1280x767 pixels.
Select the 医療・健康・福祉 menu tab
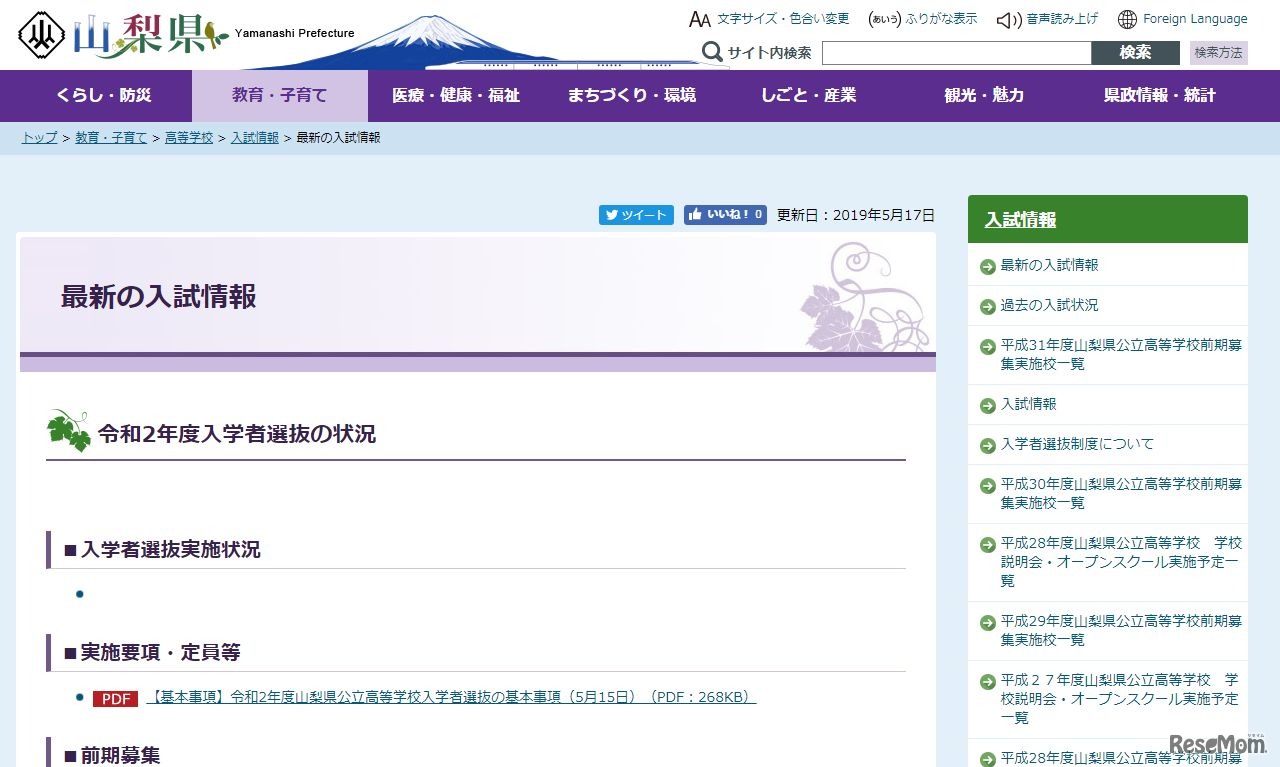pyautogui.click(x=455, y=96)
